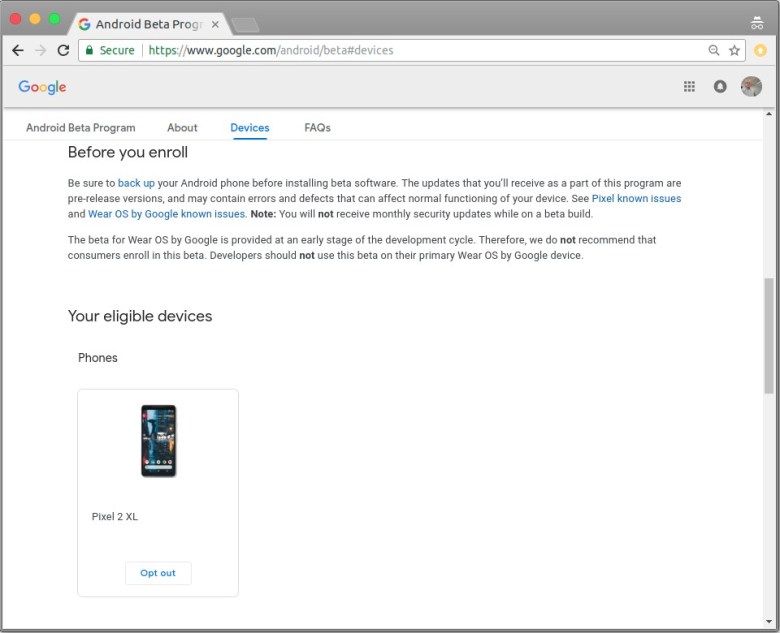Image resolution: width=780 pixels, height=633 pixels.
Task: Click the scrollbar down arrow
Action: pyautogui.click(x=769, y=622)
